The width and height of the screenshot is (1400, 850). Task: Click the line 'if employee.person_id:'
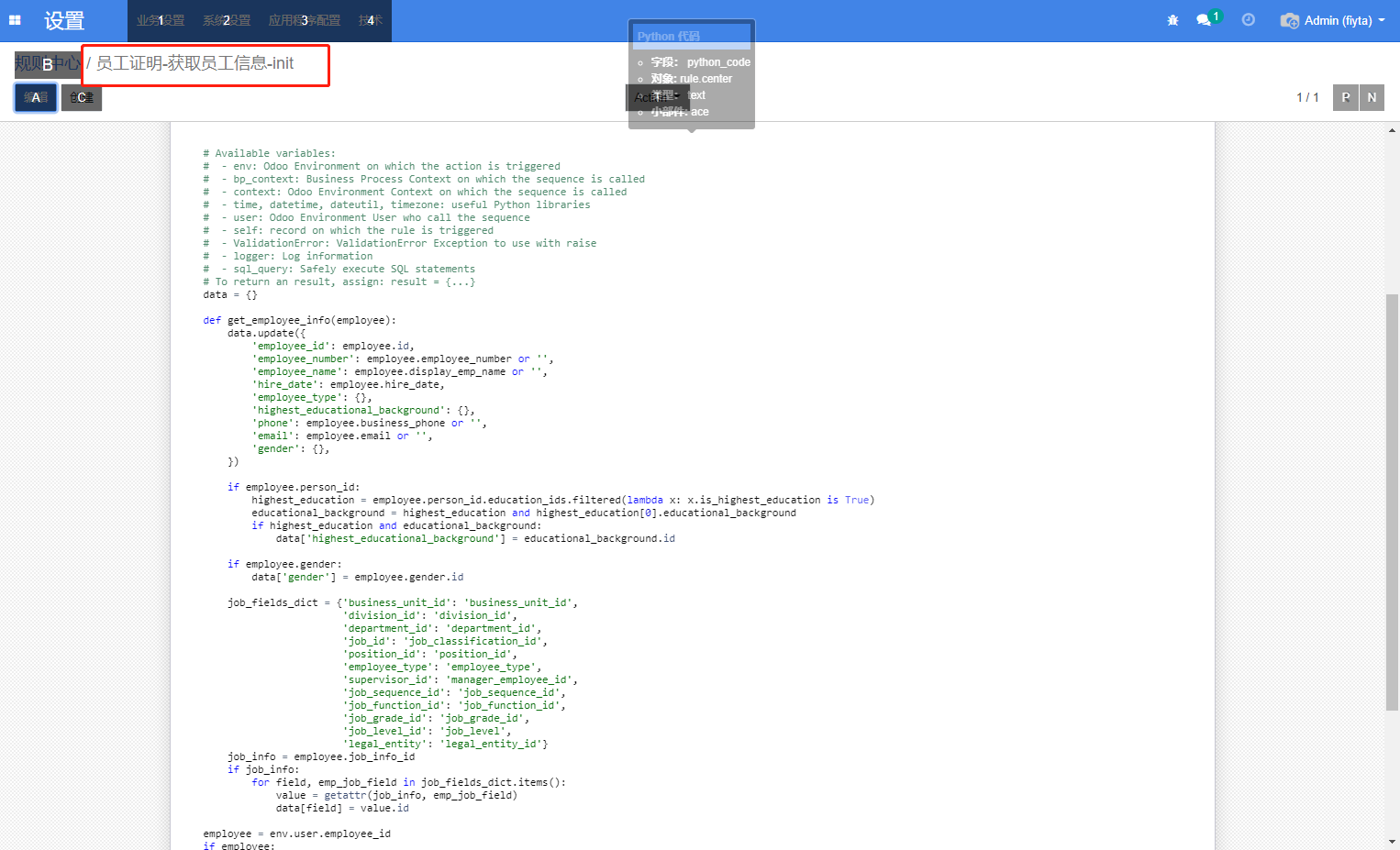[x=294, y=487]
